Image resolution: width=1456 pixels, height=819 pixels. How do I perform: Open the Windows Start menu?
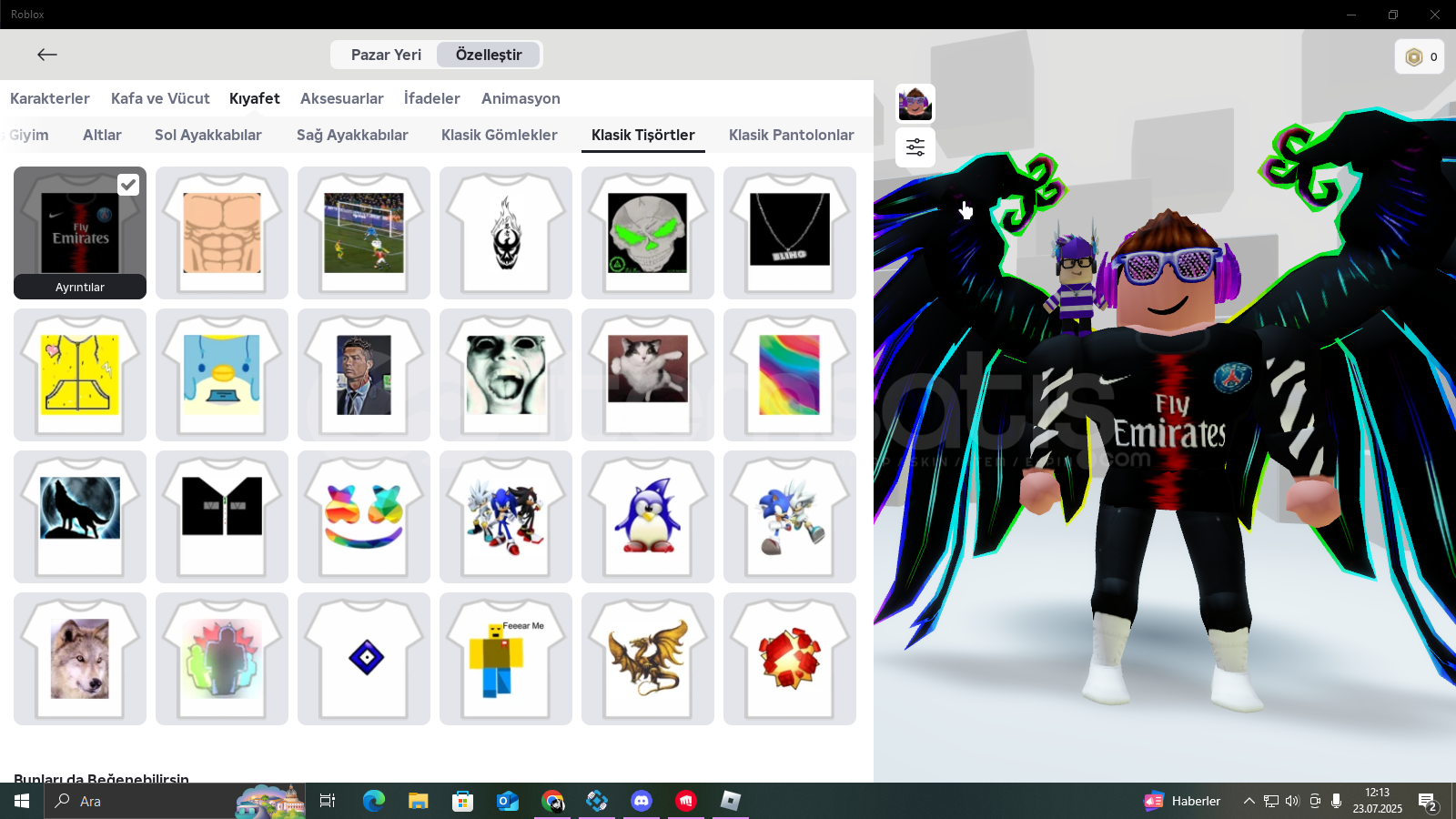coord(22,801)
